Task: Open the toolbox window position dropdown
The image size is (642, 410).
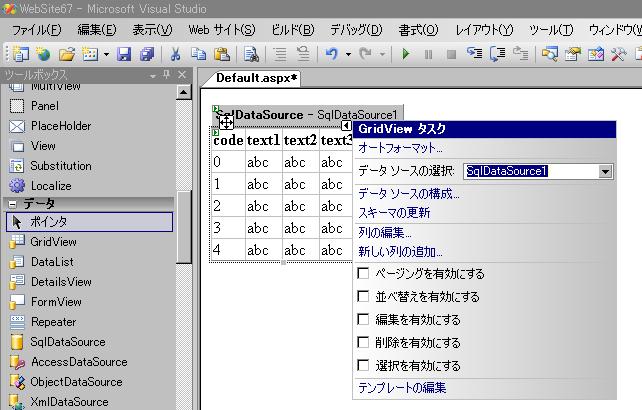Action: tap(153, 75)
